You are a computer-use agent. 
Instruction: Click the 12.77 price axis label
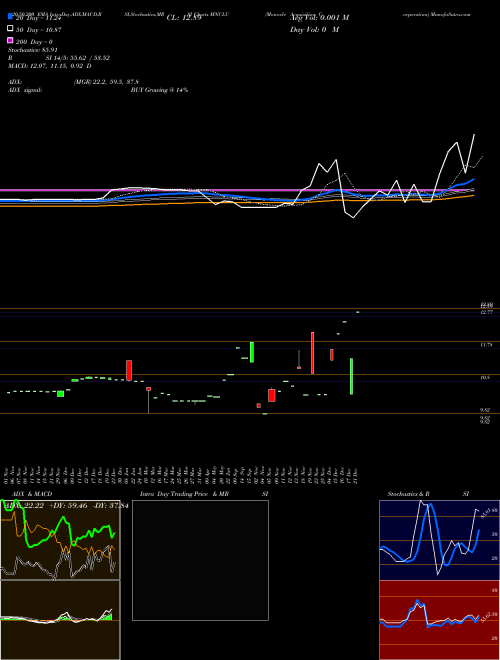(x=486, y=312)
